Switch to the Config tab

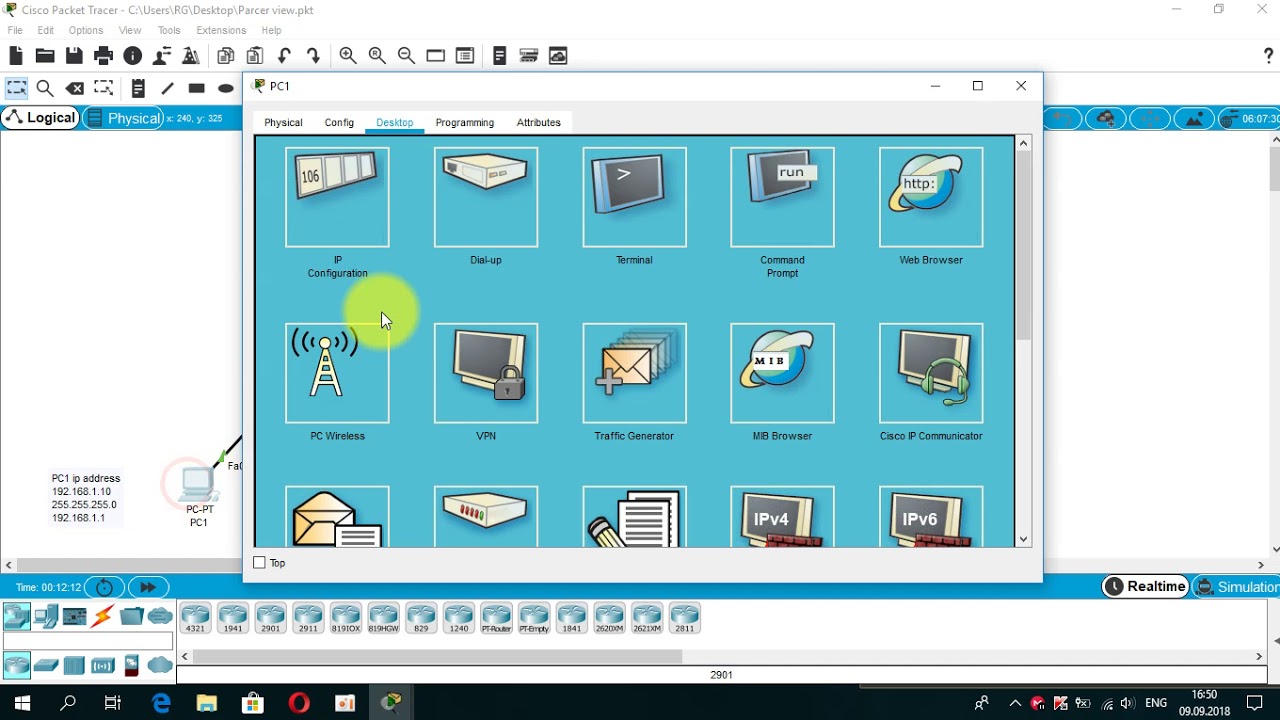(x=339, y=122)
